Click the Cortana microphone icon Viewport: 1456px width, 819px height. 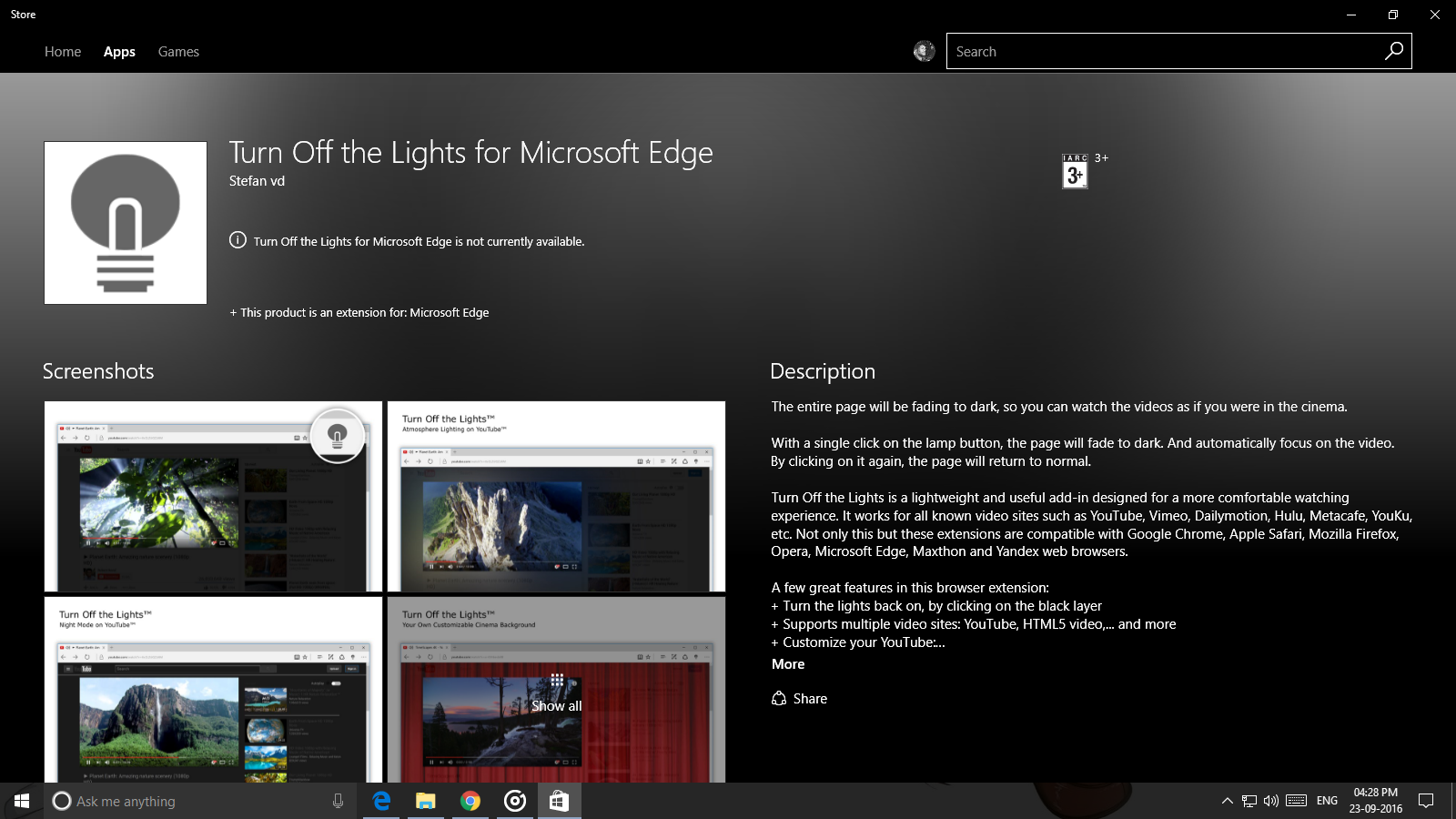[339, 801]
